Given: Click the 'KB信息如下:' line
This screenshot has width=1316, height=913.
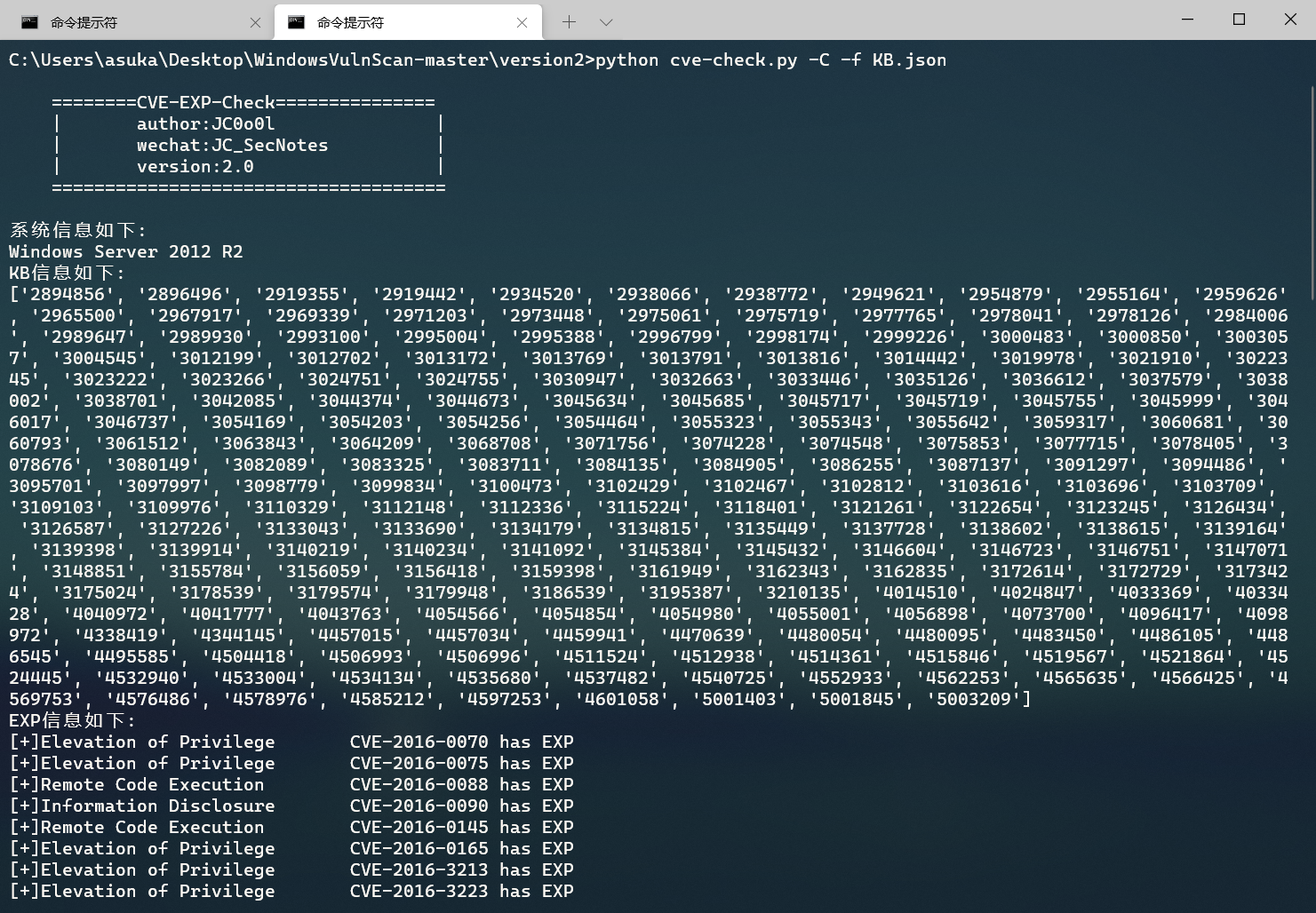Looking at the screenshot, I should click(x=68, y=273).
